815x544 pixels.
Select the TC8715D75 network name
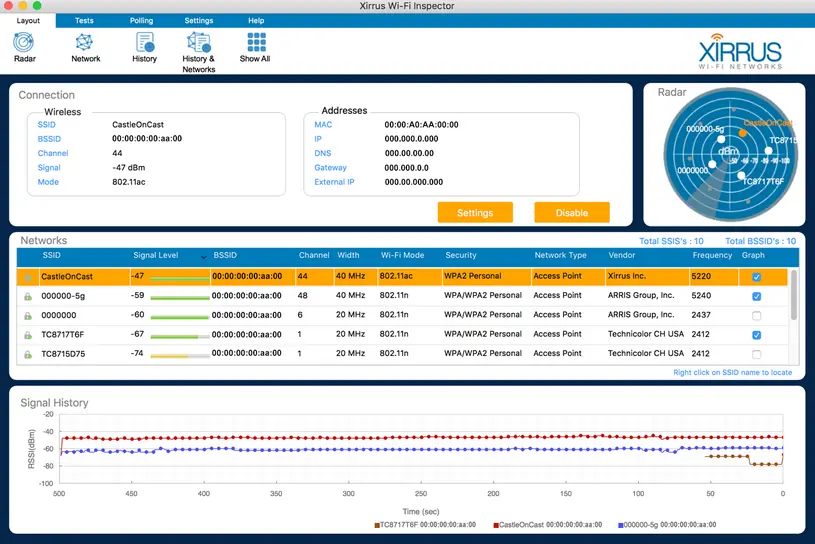(63, 354)
